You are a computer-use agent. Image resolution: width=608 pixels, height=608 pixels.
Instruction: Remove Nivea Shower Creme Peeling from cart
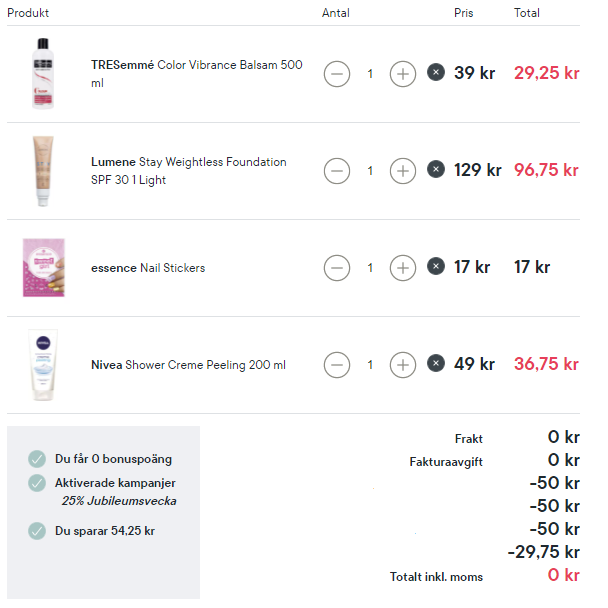coord(436,363)
